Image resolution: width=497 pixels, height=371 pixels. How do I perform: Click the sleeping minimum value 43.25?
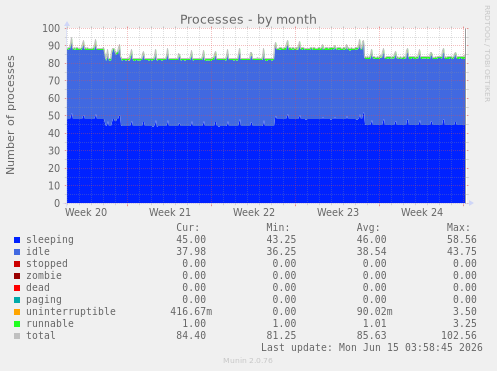tap(281, 240)
